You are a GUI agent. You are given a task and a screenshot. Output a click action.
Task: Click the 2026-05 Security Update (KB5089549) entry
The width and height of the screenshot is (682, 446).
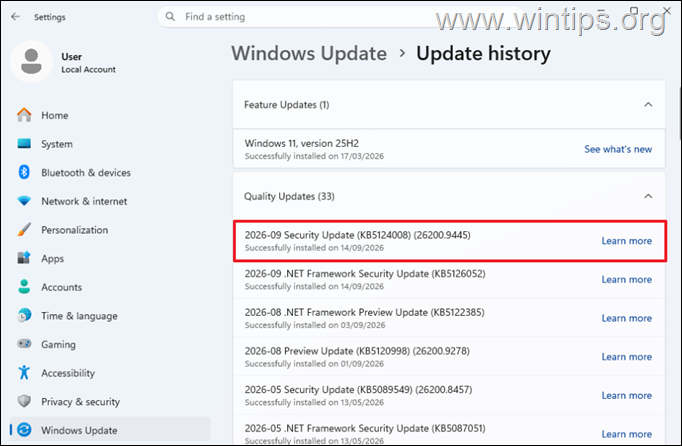tap(449, 396)
